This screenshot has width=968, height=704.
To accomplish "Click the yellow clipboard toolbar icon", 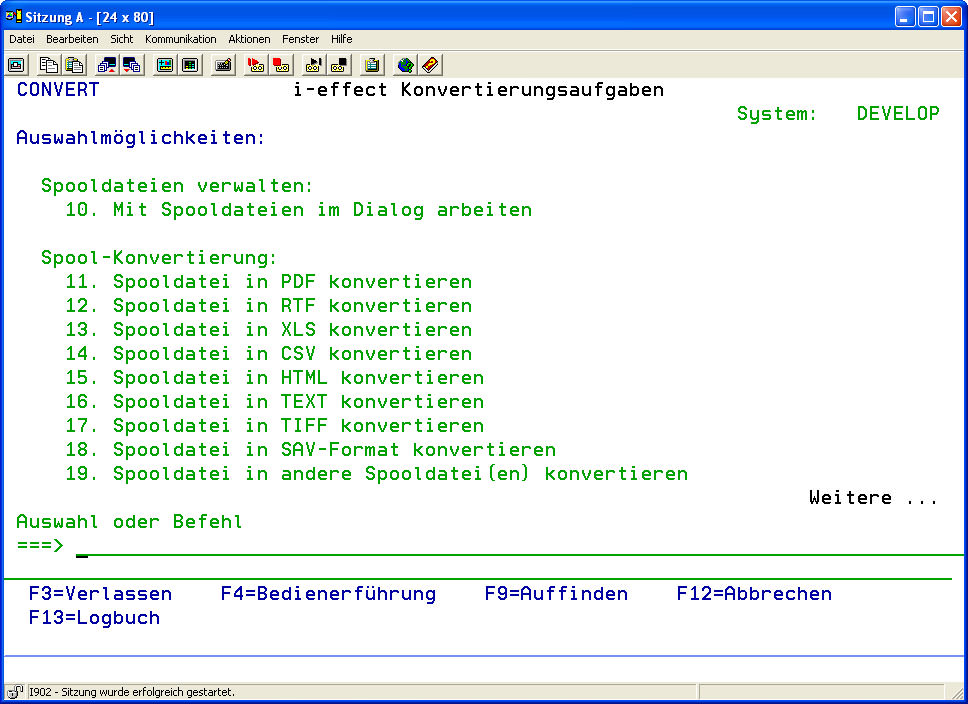I will (372, 65).
